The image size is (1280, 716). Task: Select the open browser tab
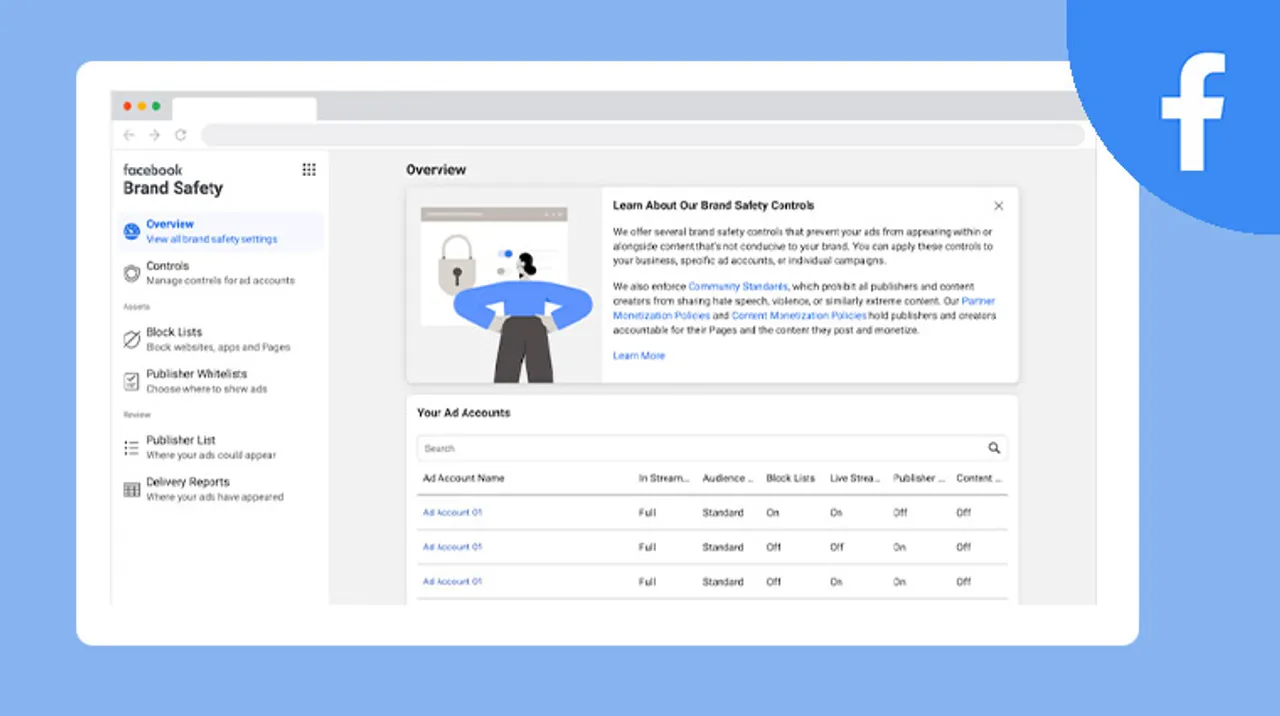(x=244, y=109)
